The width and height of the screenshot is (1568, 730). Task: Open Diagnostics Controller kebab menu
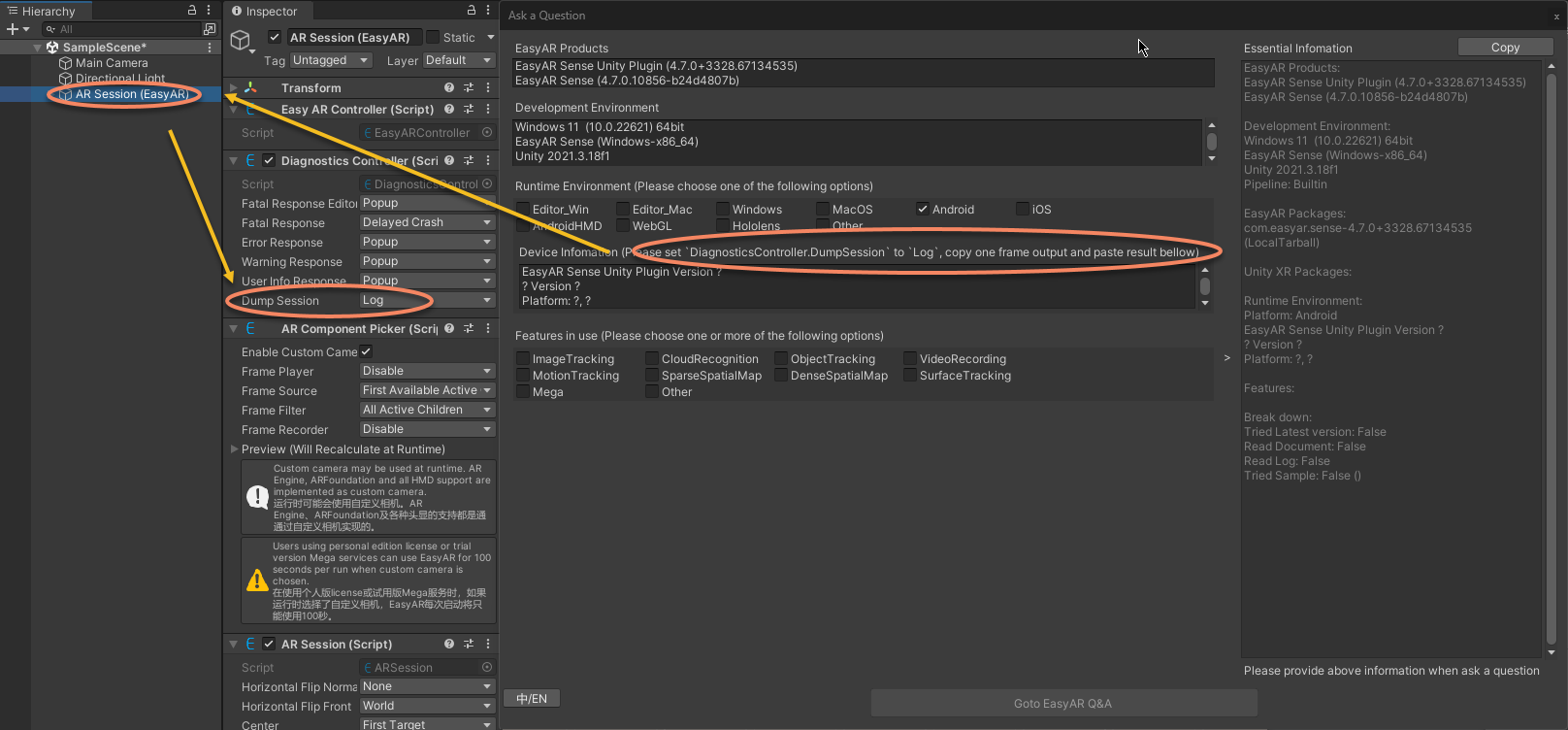pos(488,160)
